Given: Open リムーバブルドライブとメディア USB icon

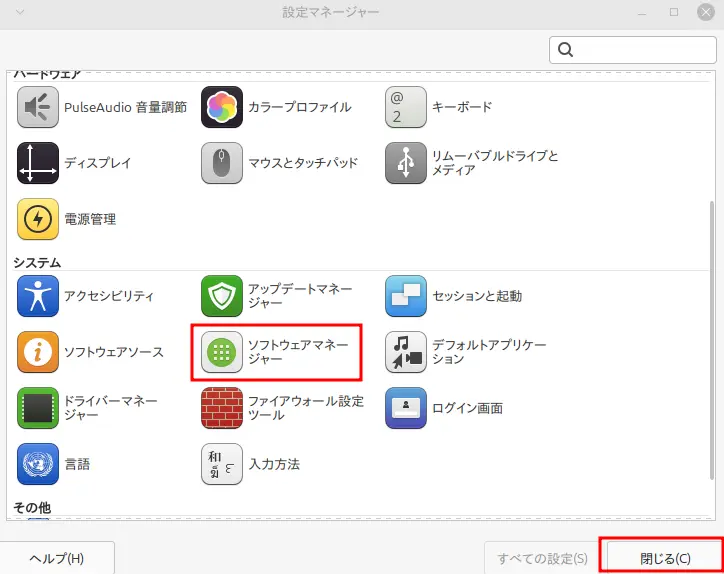Looking at the screenshot, I should pyautogui.click(x=406, y=163).
